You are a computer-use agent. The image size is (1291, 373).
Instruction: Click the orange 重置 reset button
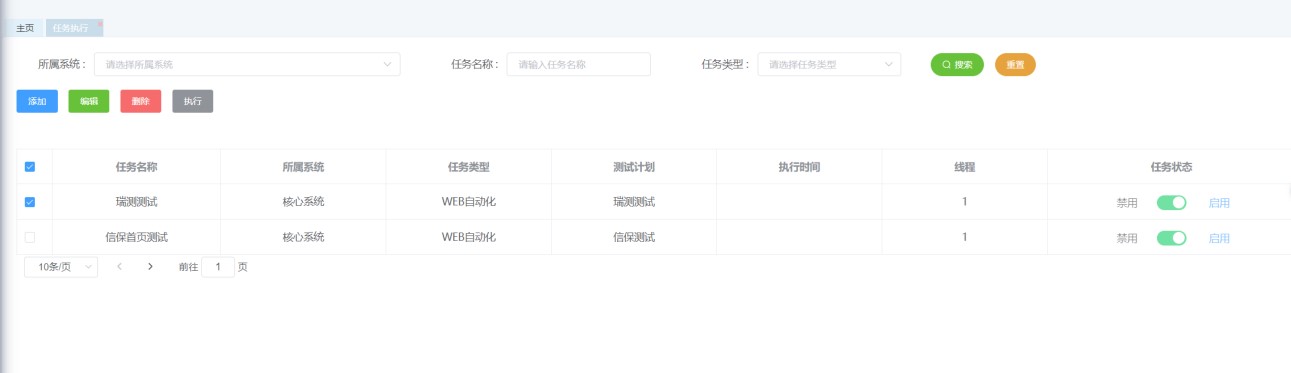[1015, 65]
